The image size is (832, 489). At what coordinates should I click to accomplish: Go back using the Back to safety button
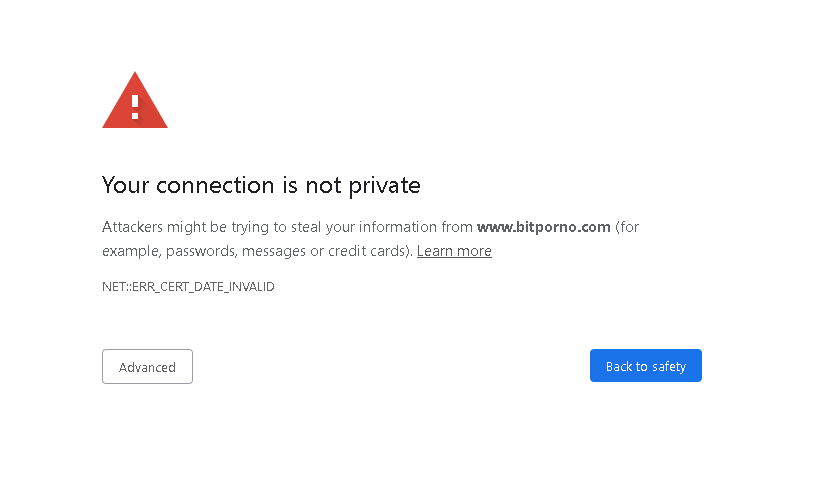click(646, 365)
